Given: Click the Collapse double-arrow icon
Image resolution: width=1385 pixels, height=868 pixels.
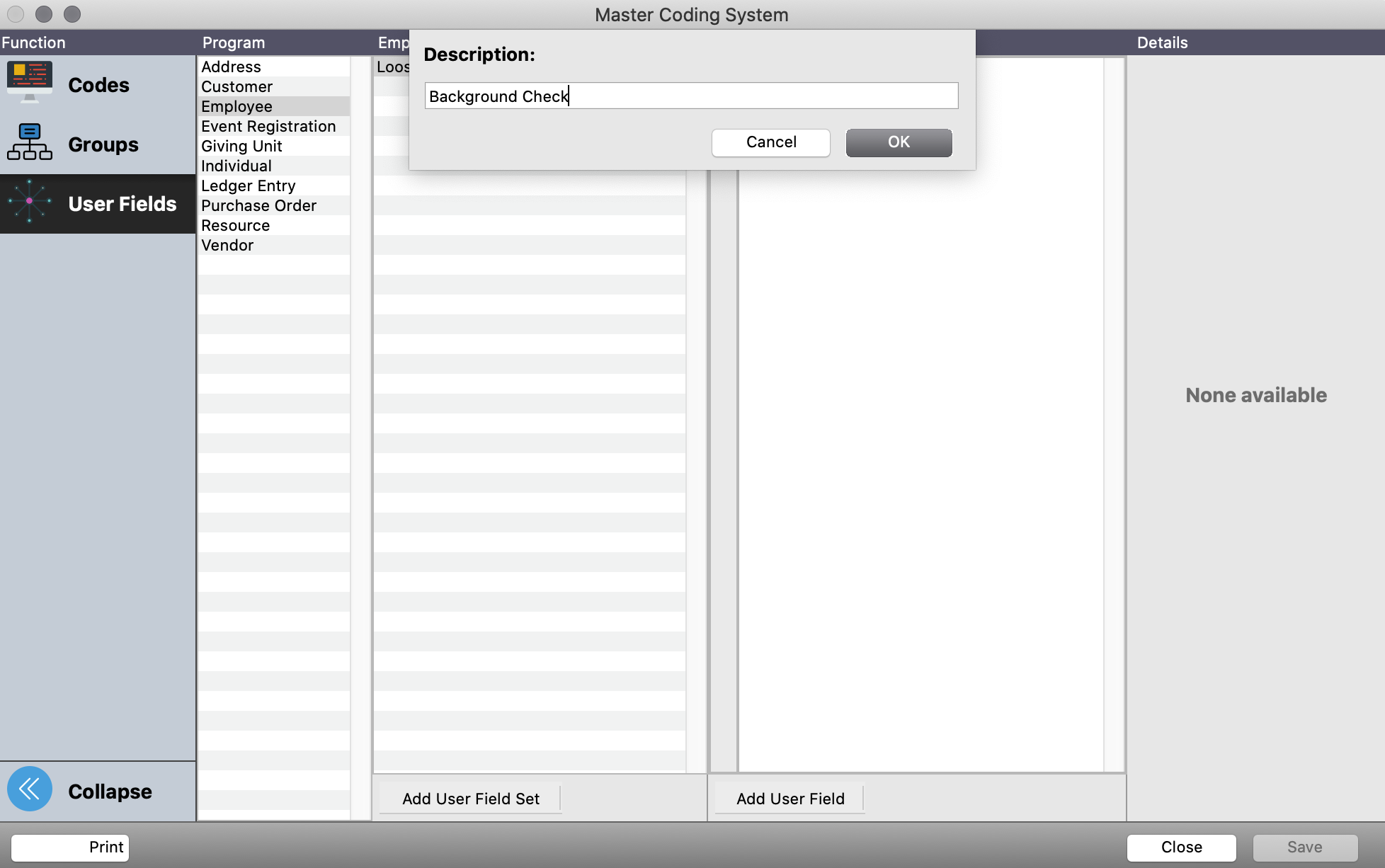Looking at the screenshot, I should [x=29, y=789].
